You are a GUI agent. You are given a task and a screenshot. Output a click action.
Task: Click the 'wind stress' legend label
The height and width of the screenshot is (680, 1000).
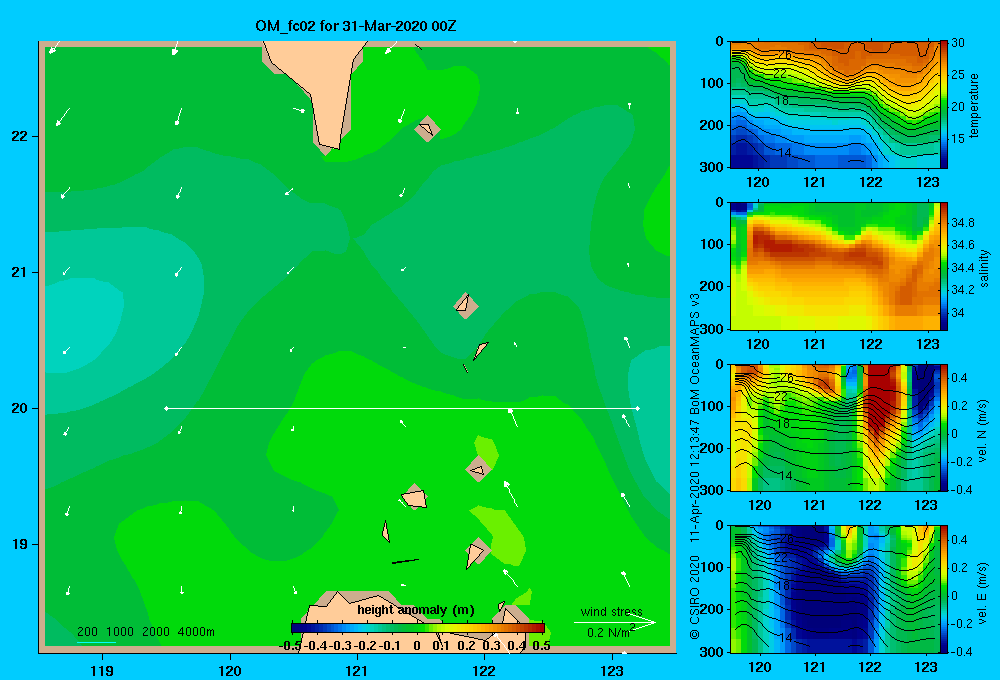click(612, 611)
